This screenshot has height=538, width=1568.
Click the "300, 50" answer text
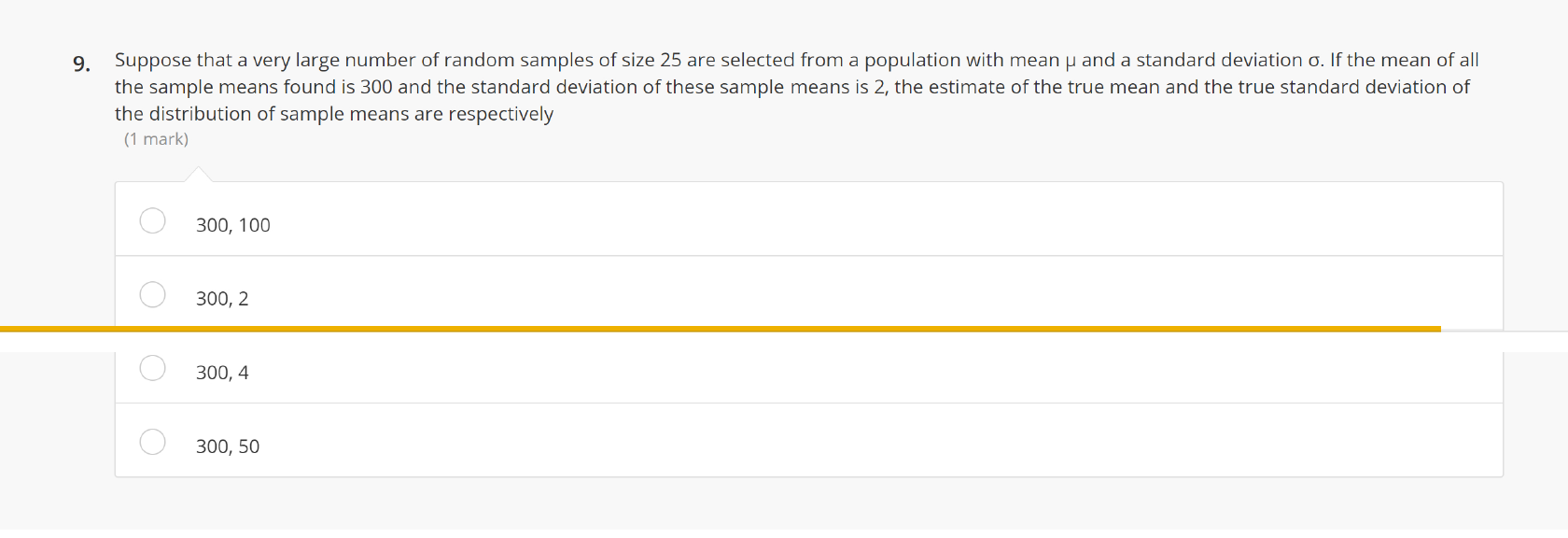pos(228,446)
